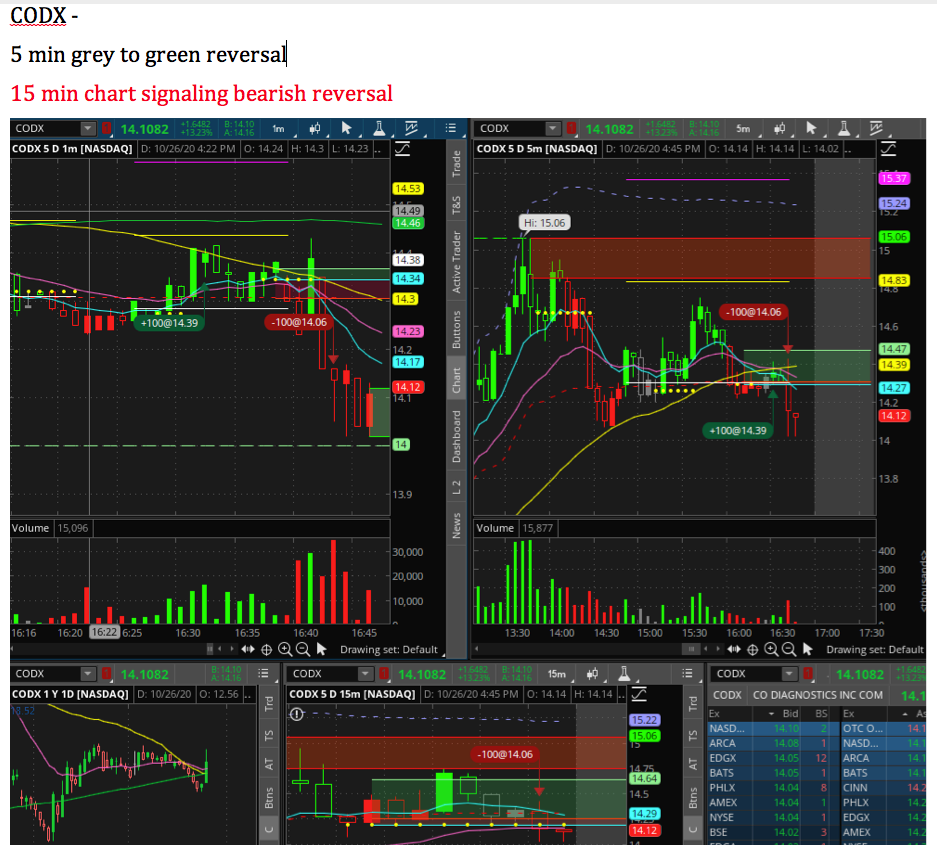
Task: Open studies flask icon in 5m chart toolbar
Action: pos(844,128)
